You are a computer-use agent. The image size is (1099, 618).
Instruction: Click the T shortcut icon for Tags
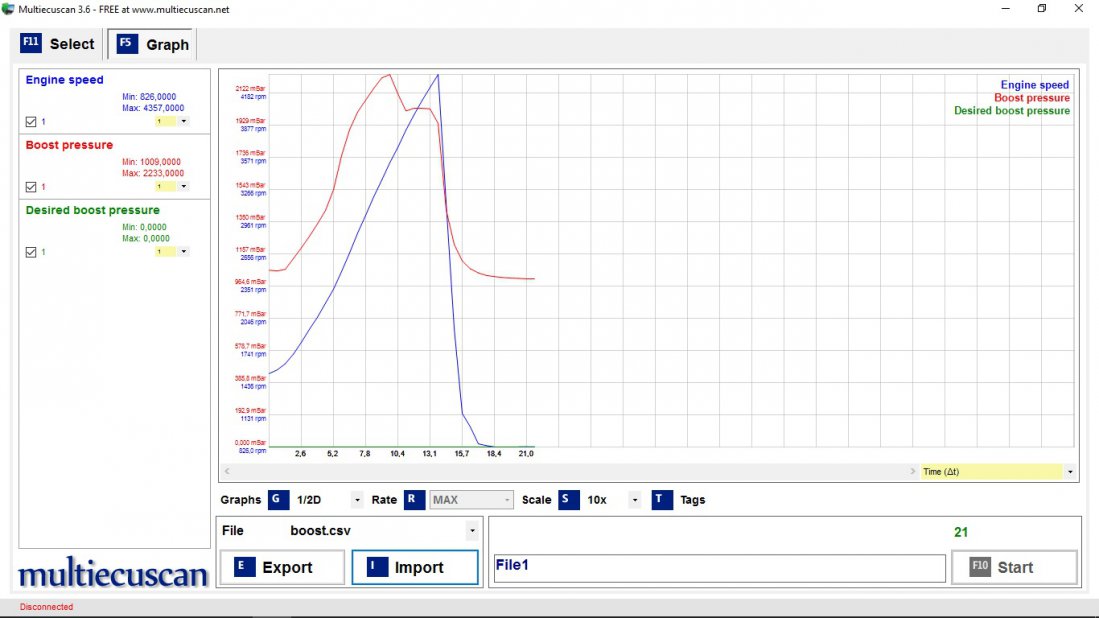[x=662, y=499]
